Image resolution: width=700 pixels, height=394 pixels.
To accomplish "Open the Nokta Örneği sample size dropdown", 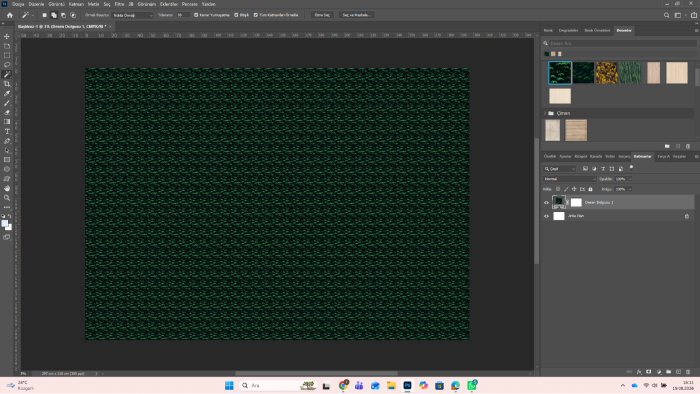I will [133, 15].
